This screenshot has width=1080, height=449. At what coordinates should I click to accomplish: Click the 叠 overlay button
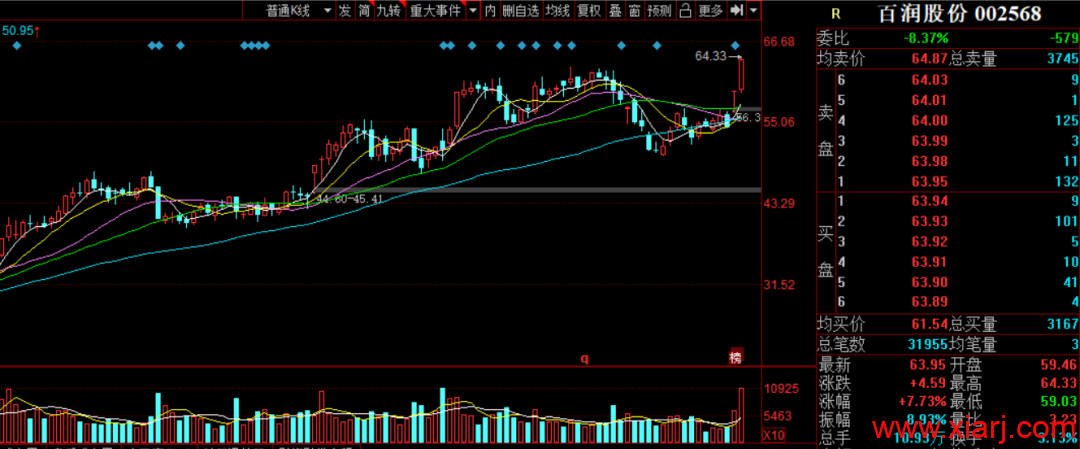[615, 10]
